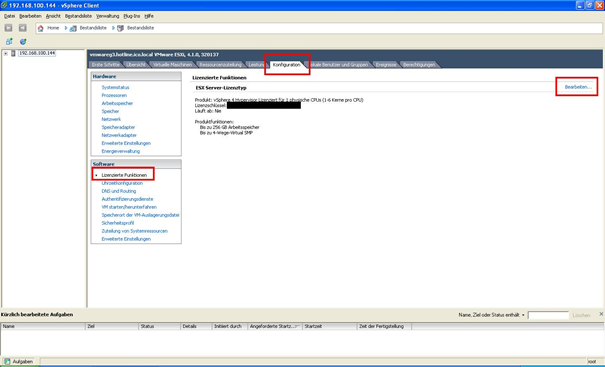Click the task filter text field
Viewport: 605px width, 367px height.
click(x=548, y=315)
